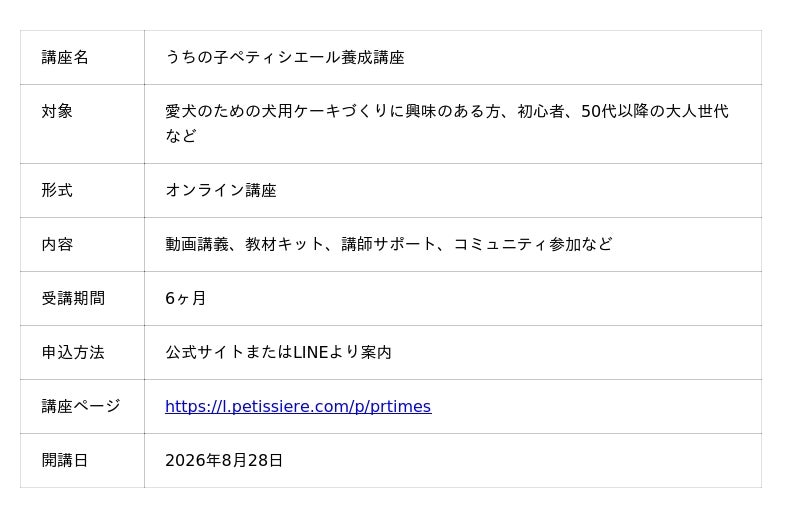The height and width of the screenshot is (518, 800).
Task: Click the 受講期間 label
Action: 73,299
